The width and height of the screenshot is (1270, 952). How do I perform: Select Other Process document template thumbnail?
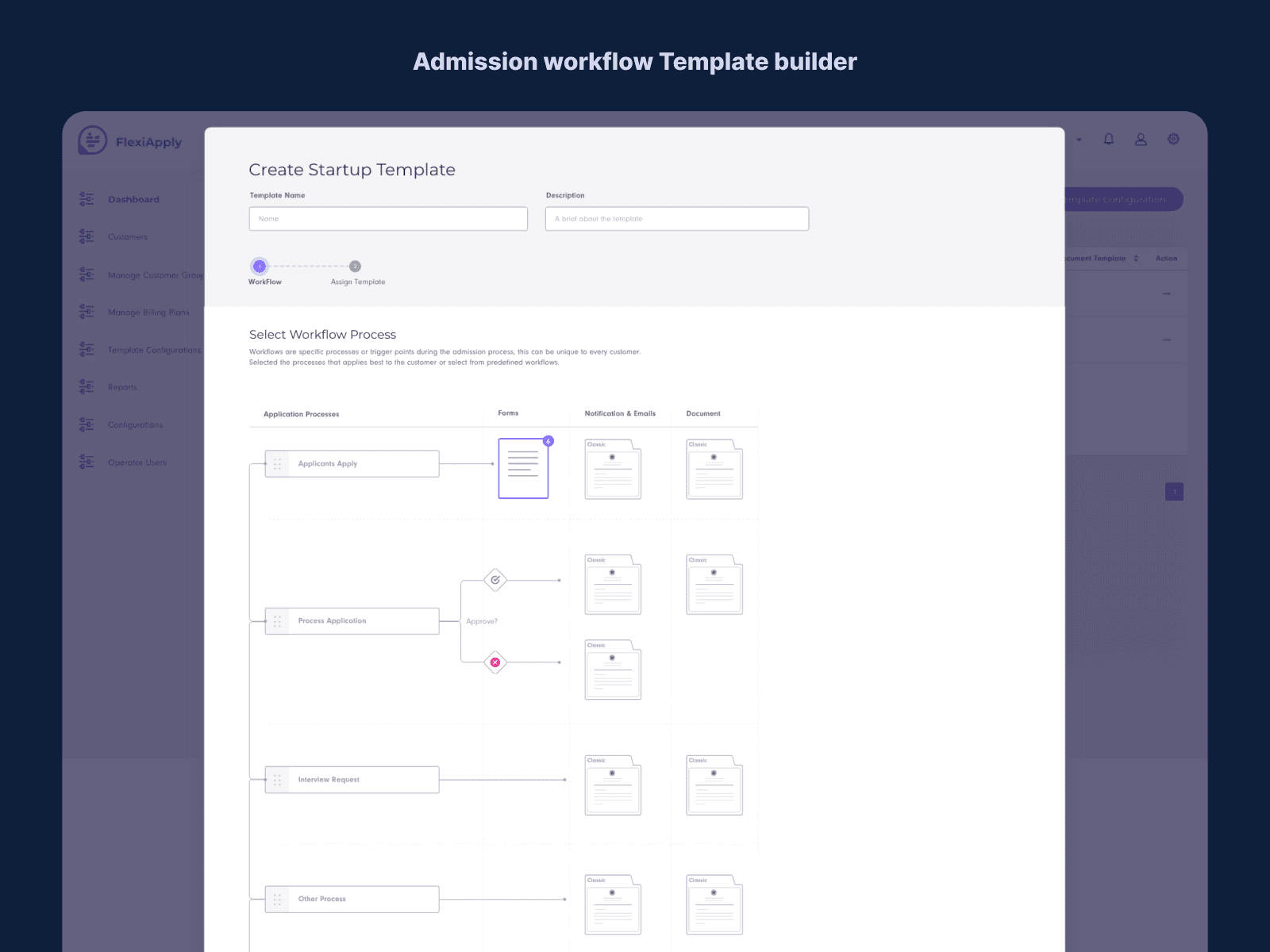tap(714, 904)
